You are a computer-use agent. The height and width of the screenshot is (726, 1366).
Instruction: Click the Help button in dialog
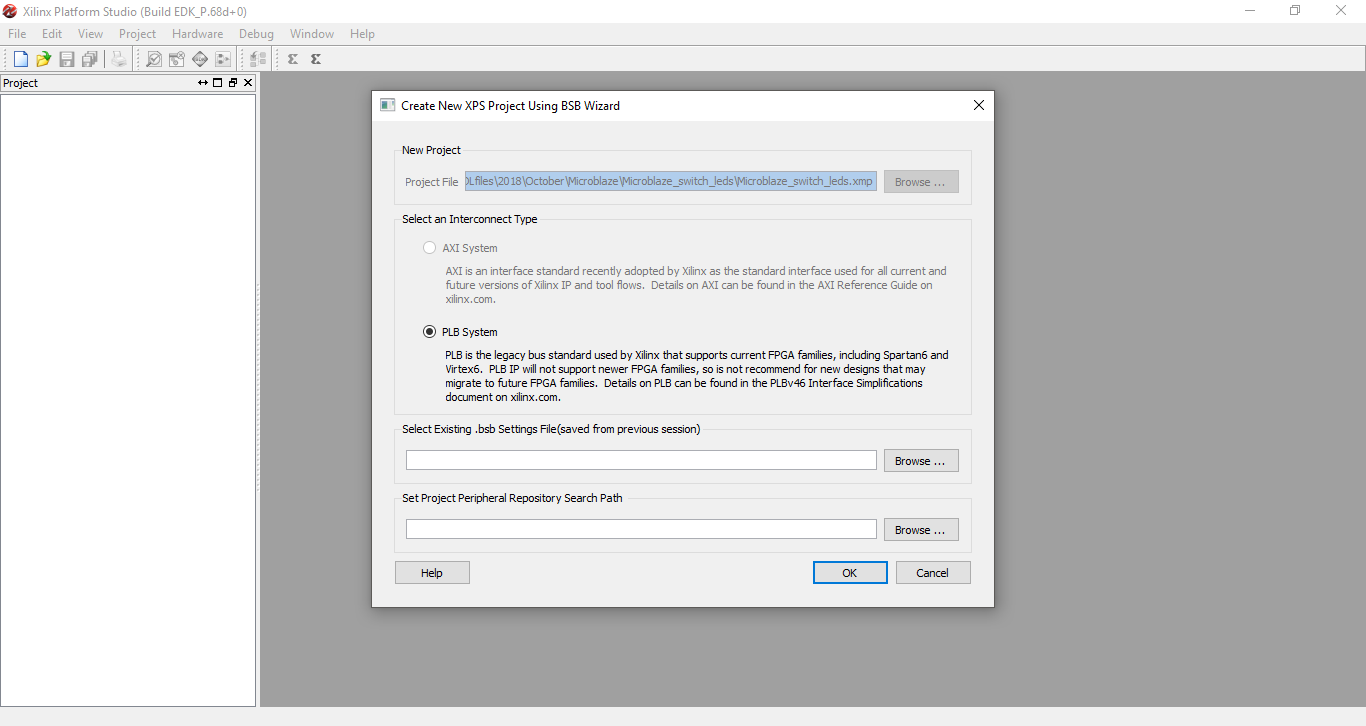click(x=432, y=573)
